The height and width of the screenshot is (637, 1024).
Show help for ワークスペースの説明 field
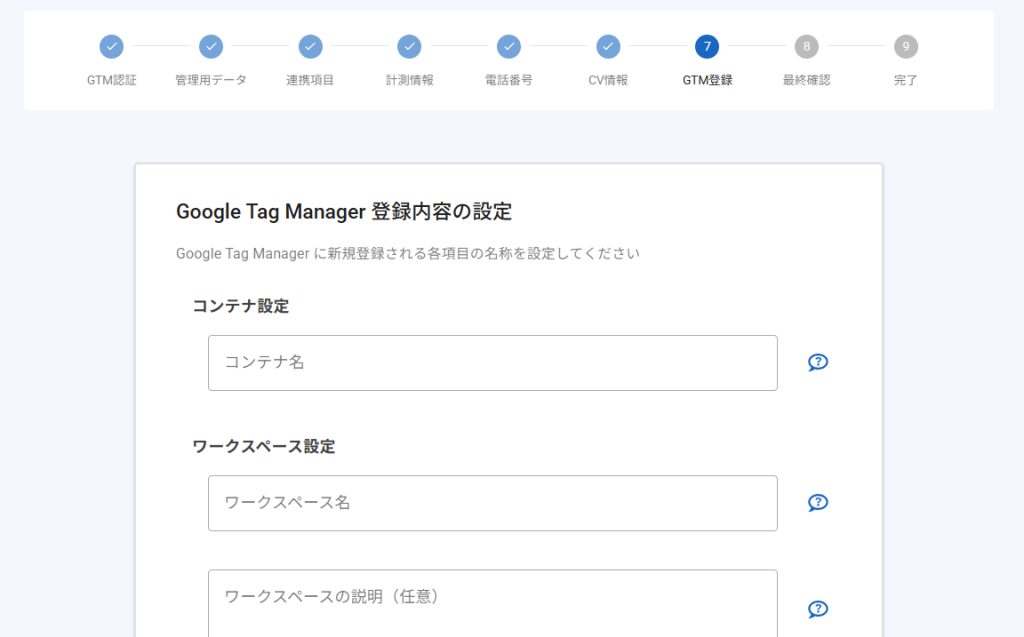[817, 609]
